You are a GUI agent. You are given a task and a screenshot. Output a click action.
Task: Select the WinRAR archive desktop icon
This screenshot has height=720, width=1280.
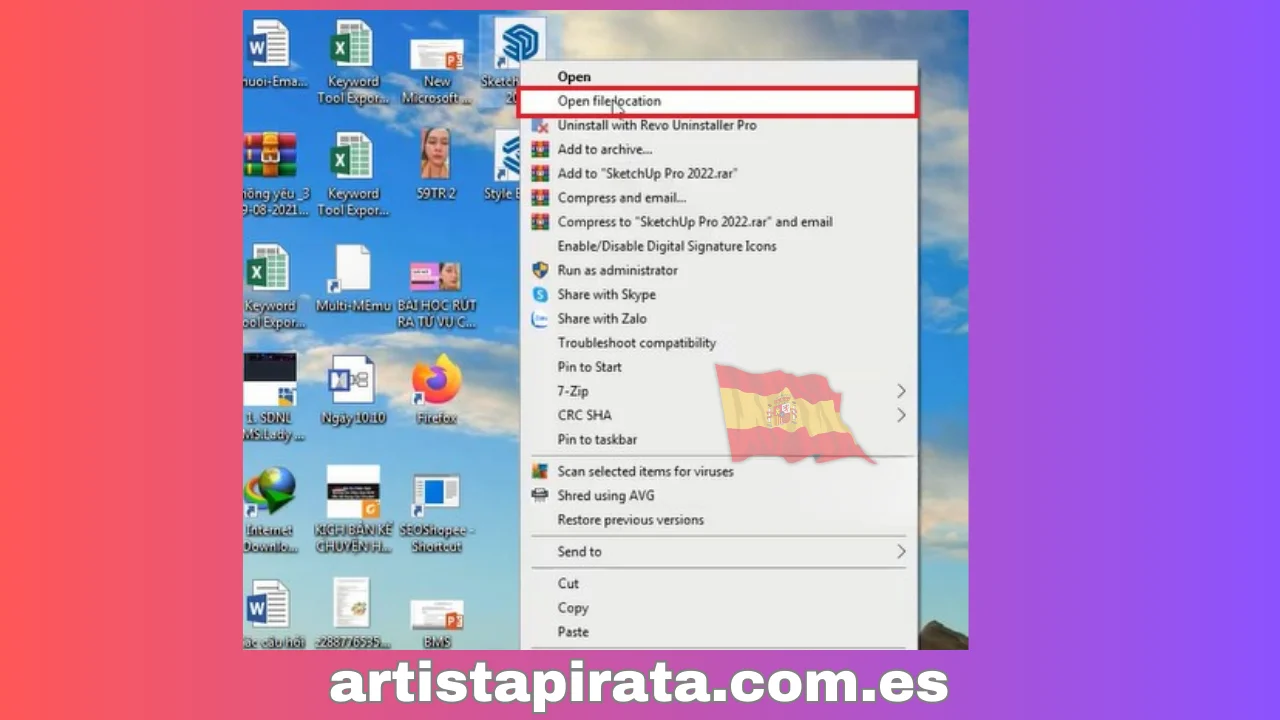tap(273, 175)
